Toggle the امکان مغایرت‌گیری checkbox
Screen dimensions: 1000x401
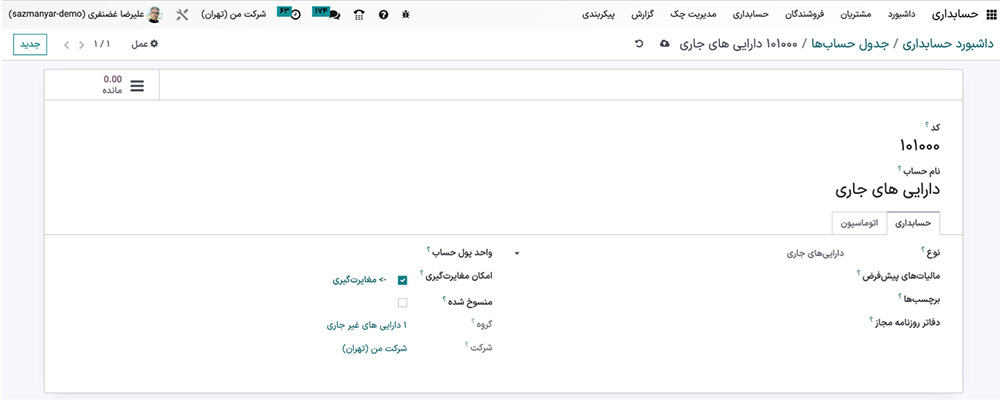tap(402, 280)
